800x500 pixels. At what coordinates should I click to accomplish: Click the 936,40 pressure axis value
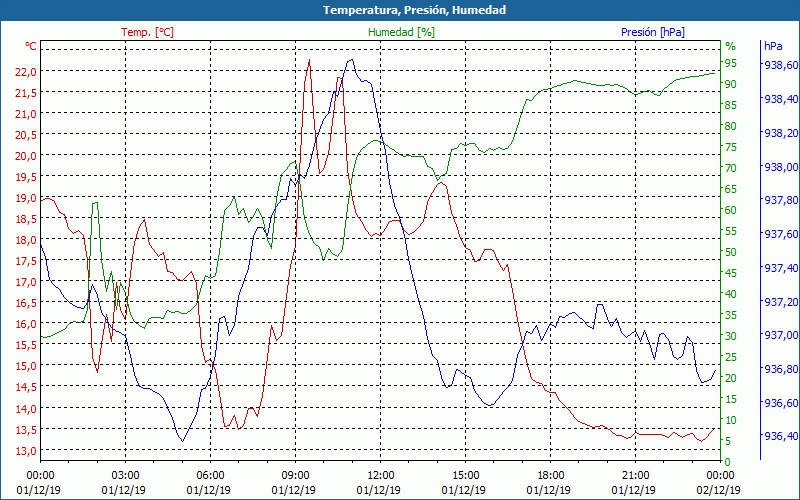click(781, 436)
